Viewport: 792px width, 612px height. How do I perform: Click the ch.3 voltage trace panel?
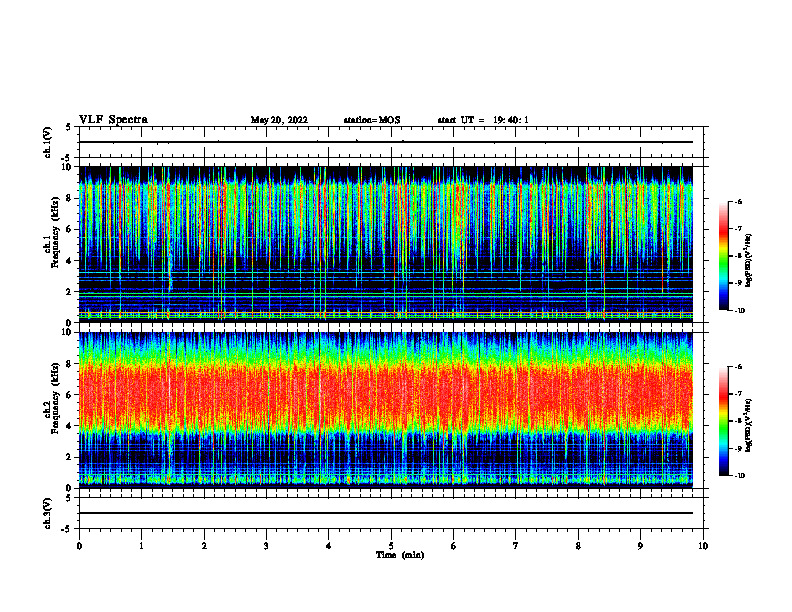[x=391, y=513]
